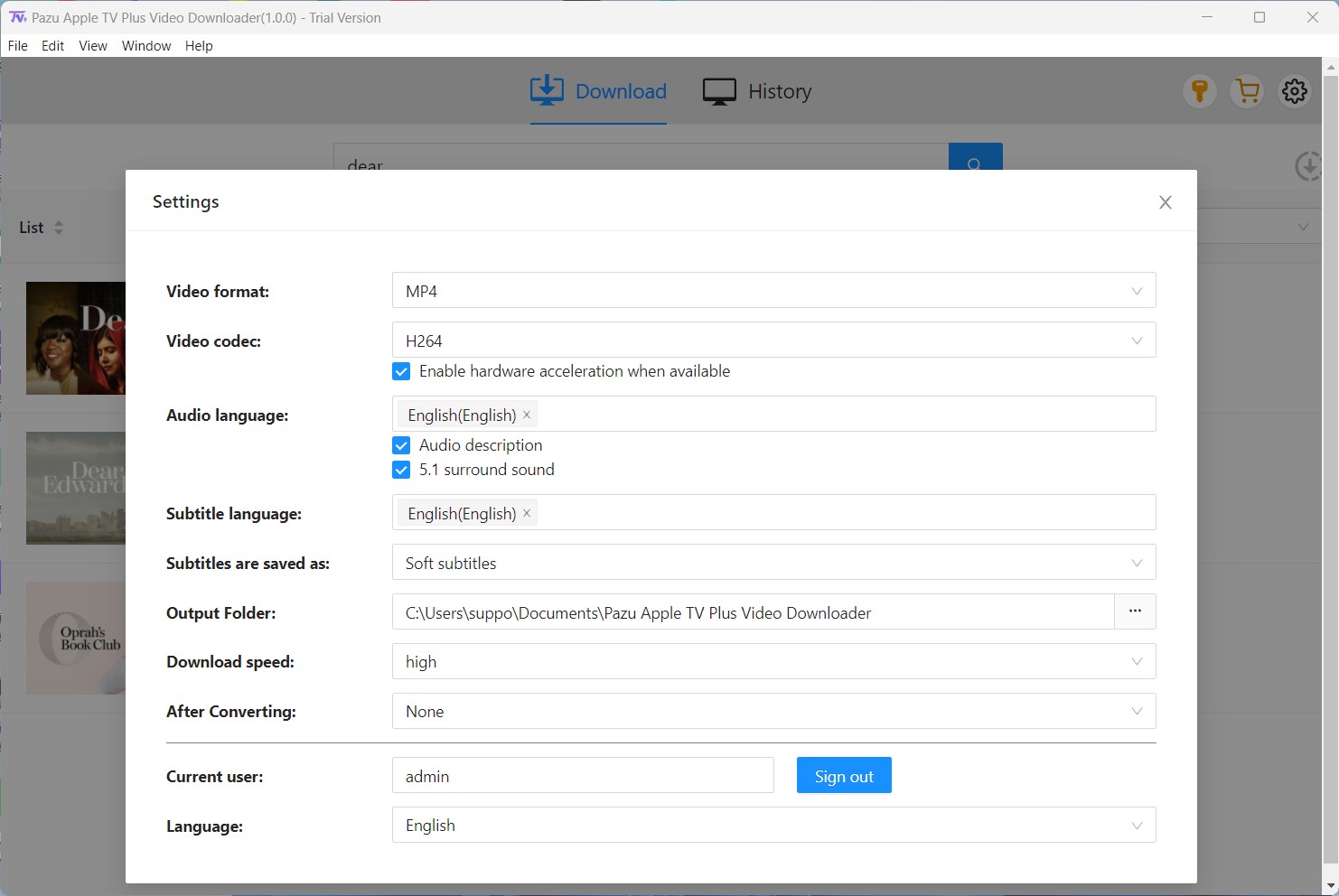Open the Download speed dropdown
The height and width of the screenshot is (896, 1339).
tap(773, 661)
